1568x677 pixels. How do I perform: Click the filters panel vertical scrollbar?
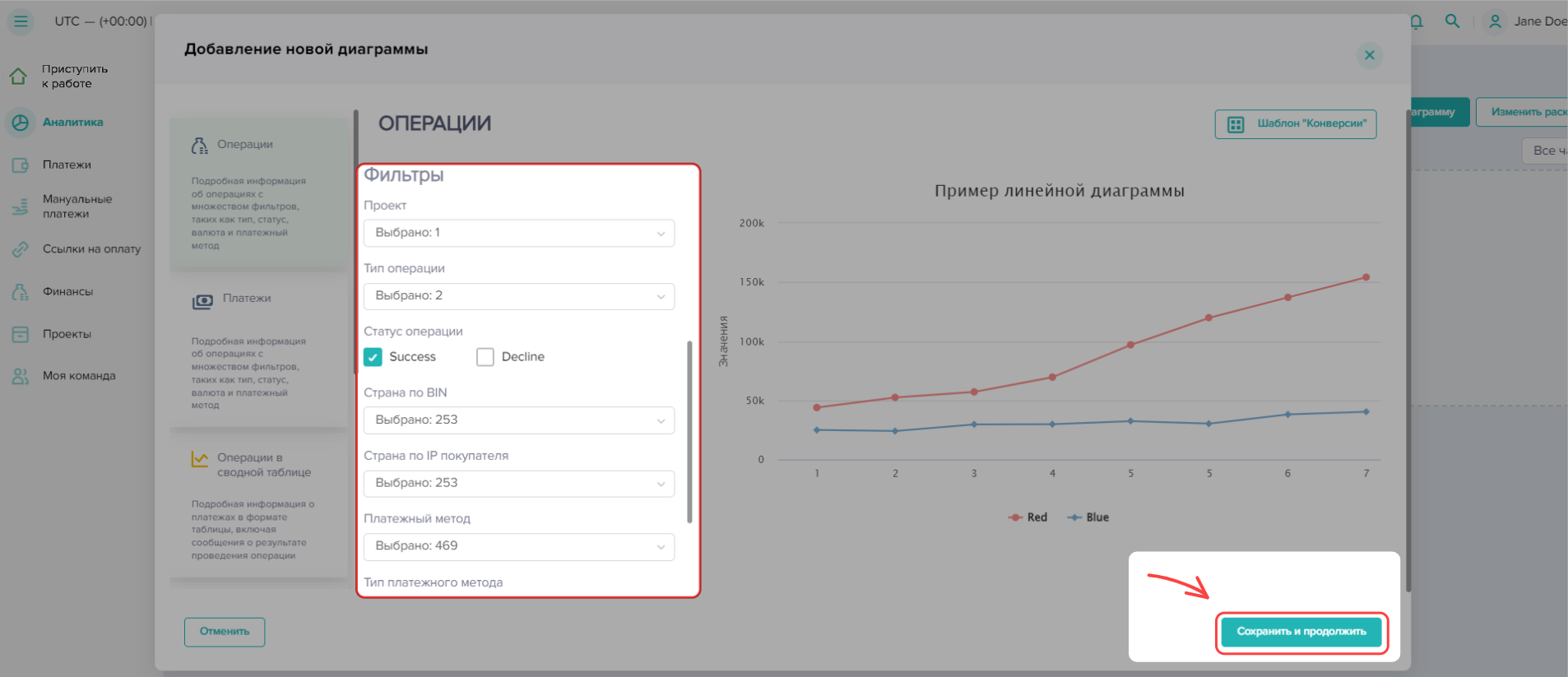pos(689,432)
